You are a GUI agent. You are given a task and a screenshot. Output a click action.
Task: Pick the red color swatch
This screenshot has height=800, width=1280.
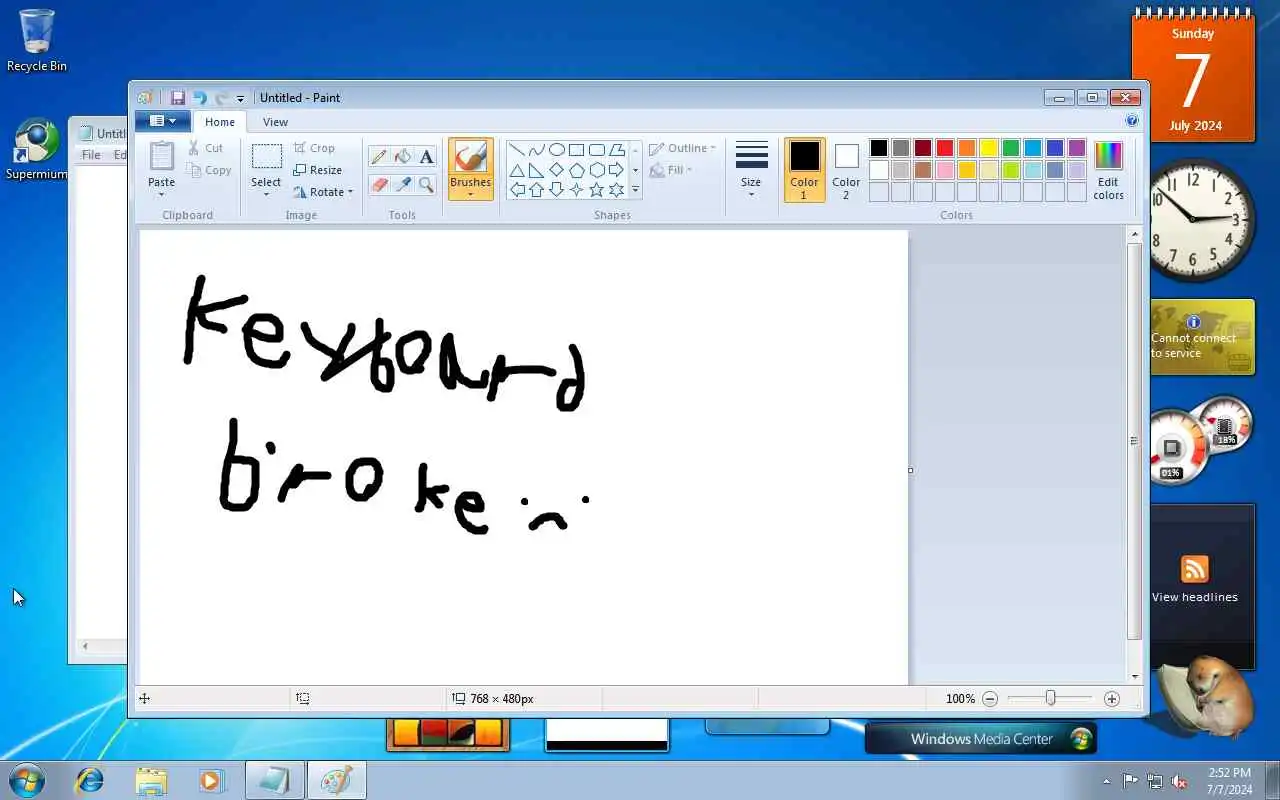[945, 148]
